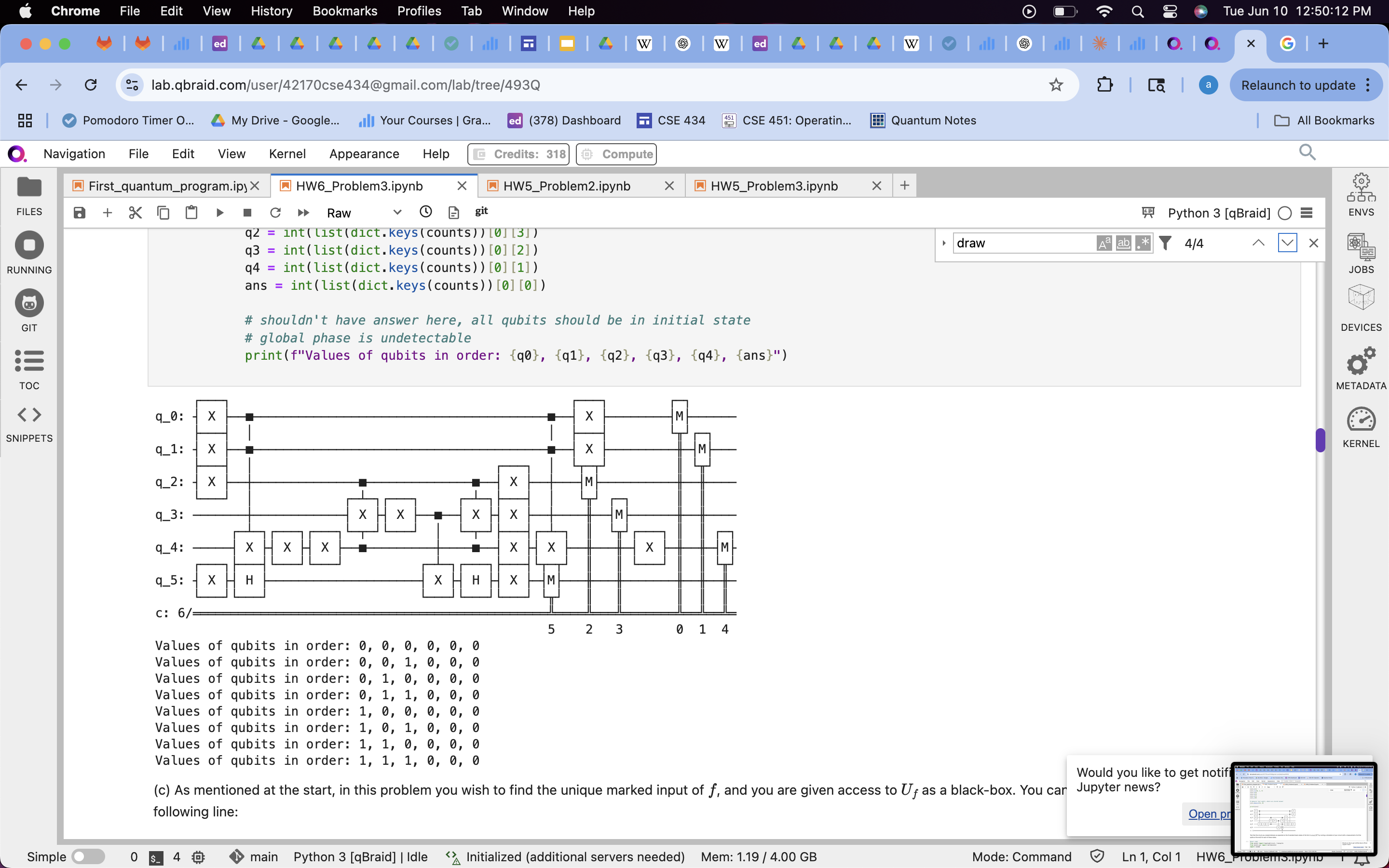Save the notebook with the floppy icon
This screenshot has height=868, width=1389.
point(79,212)
